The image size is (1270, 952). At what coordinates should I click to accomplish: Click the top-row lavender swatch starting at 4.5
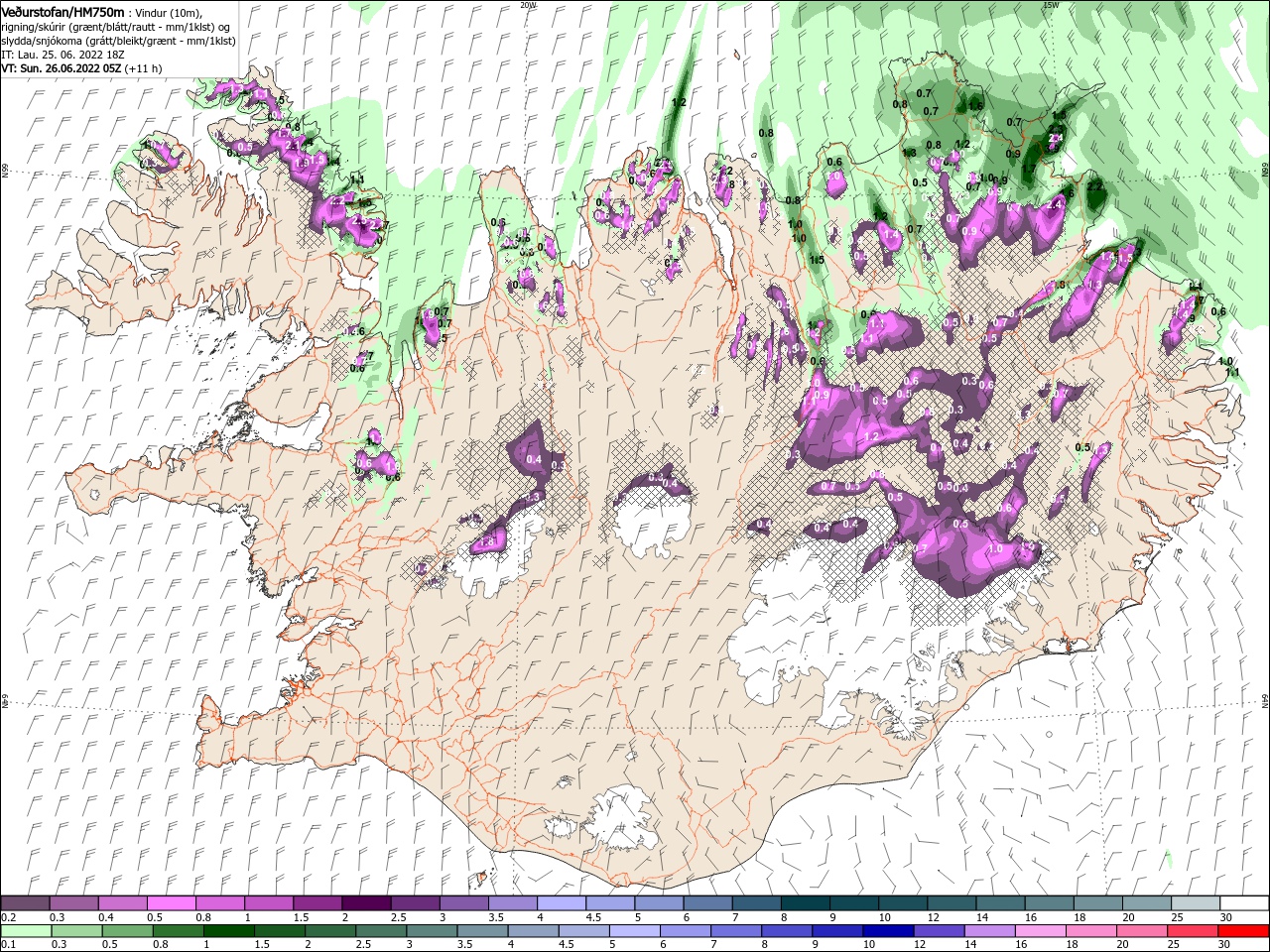pos(609,903)
